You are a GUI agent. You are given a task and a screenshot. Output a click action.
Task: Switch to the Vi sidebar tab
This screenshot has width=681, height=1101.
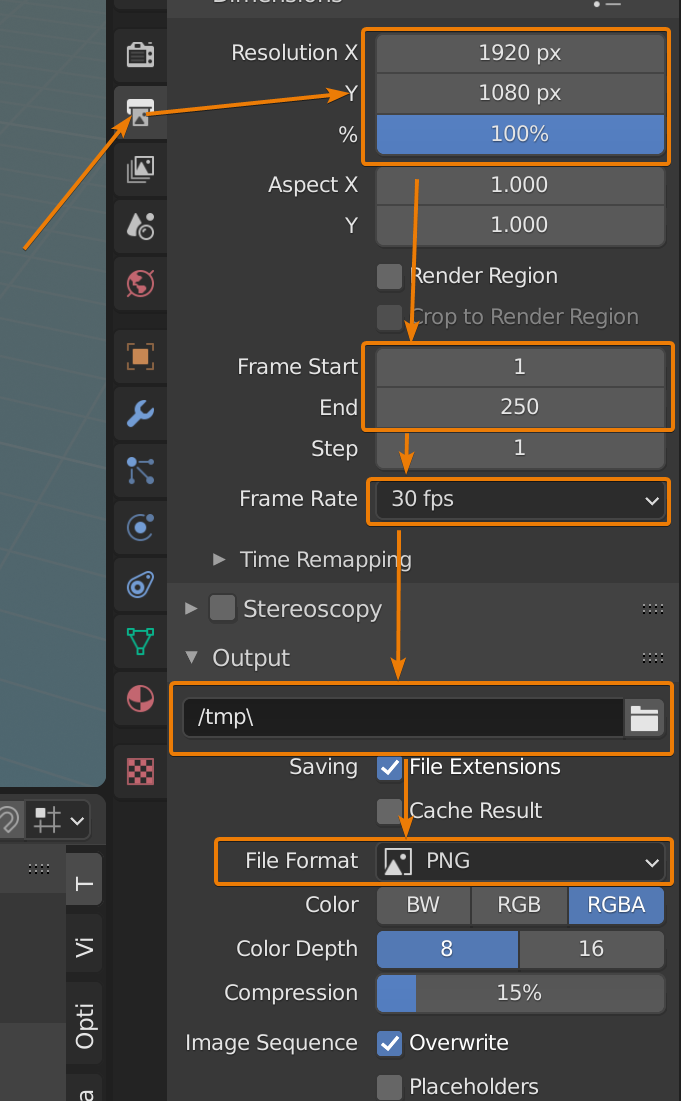(84, 948)
